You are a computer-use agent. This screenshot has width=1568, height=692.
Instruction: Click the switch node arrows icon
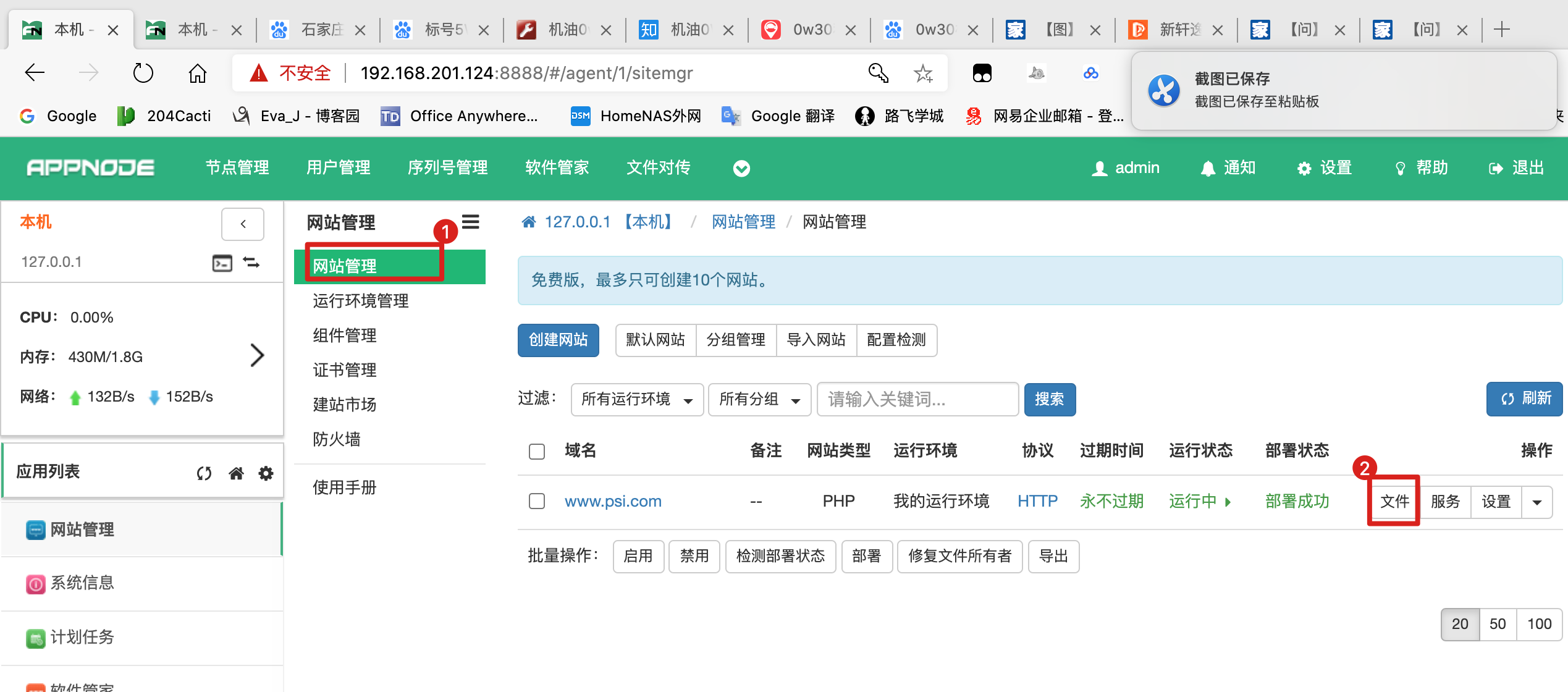tap(251, 263)
